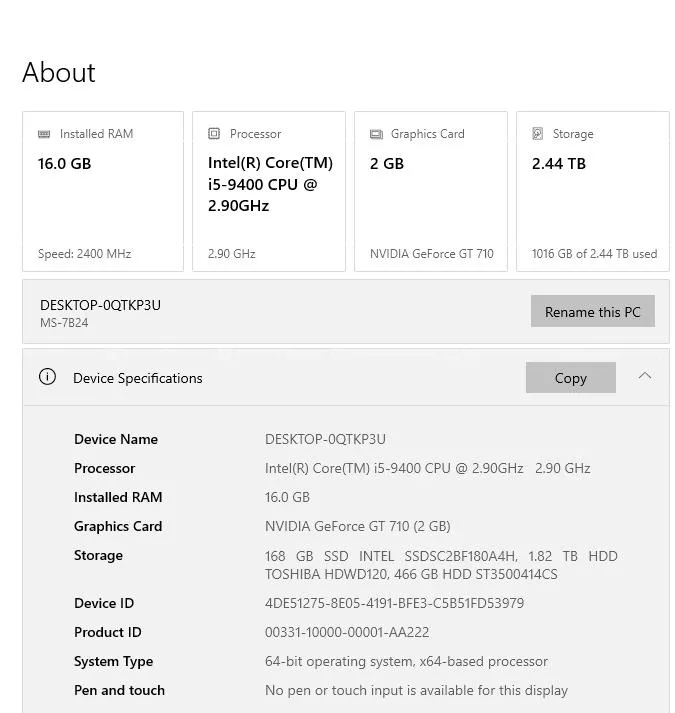This screenshot has height=713, width=675.
Task: Click the MS-7B24 model text
Action: [x=64, y=323]
